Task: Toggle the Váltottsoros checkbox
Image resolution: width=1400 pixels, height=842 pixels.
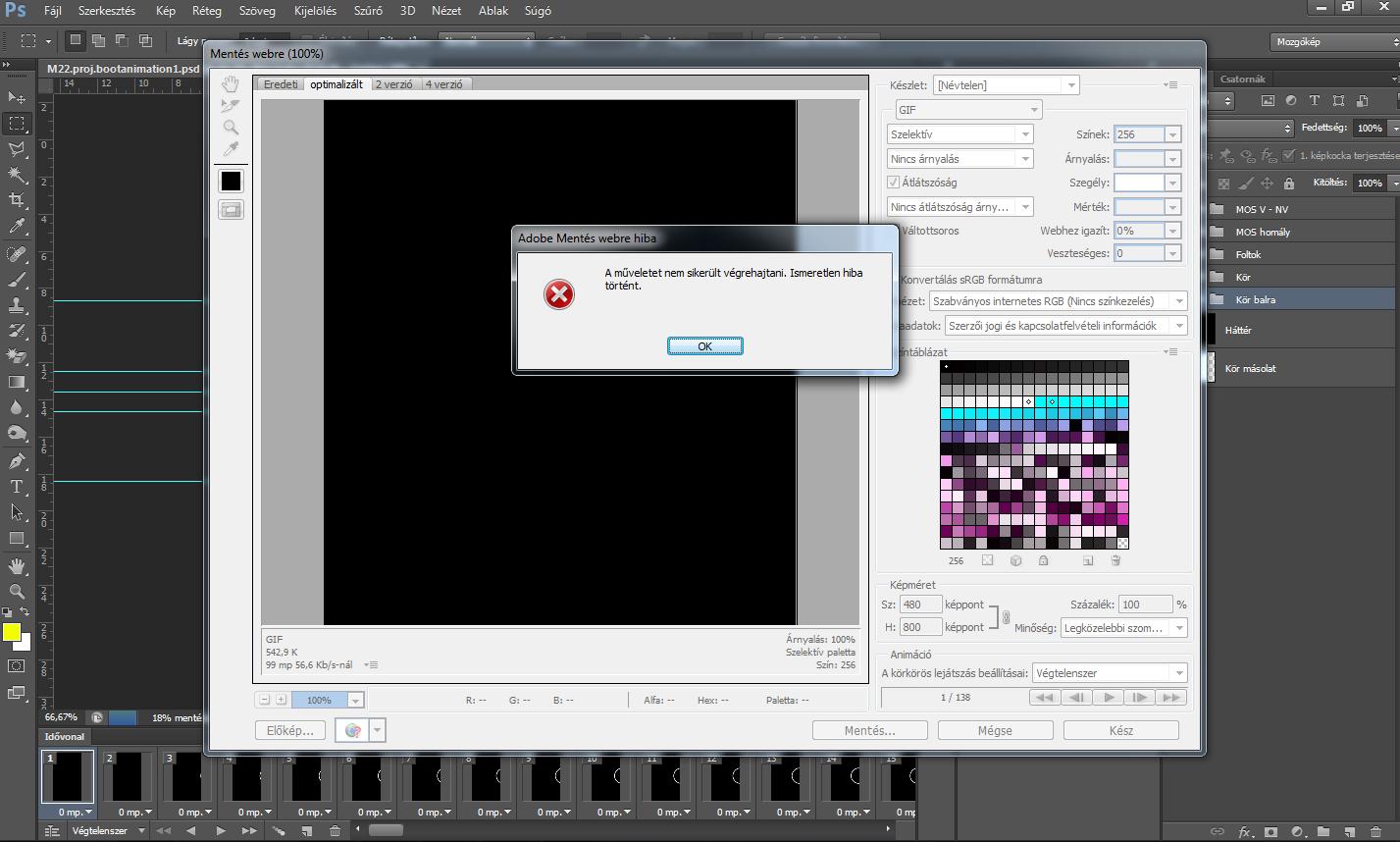Action: click(895, 231)
